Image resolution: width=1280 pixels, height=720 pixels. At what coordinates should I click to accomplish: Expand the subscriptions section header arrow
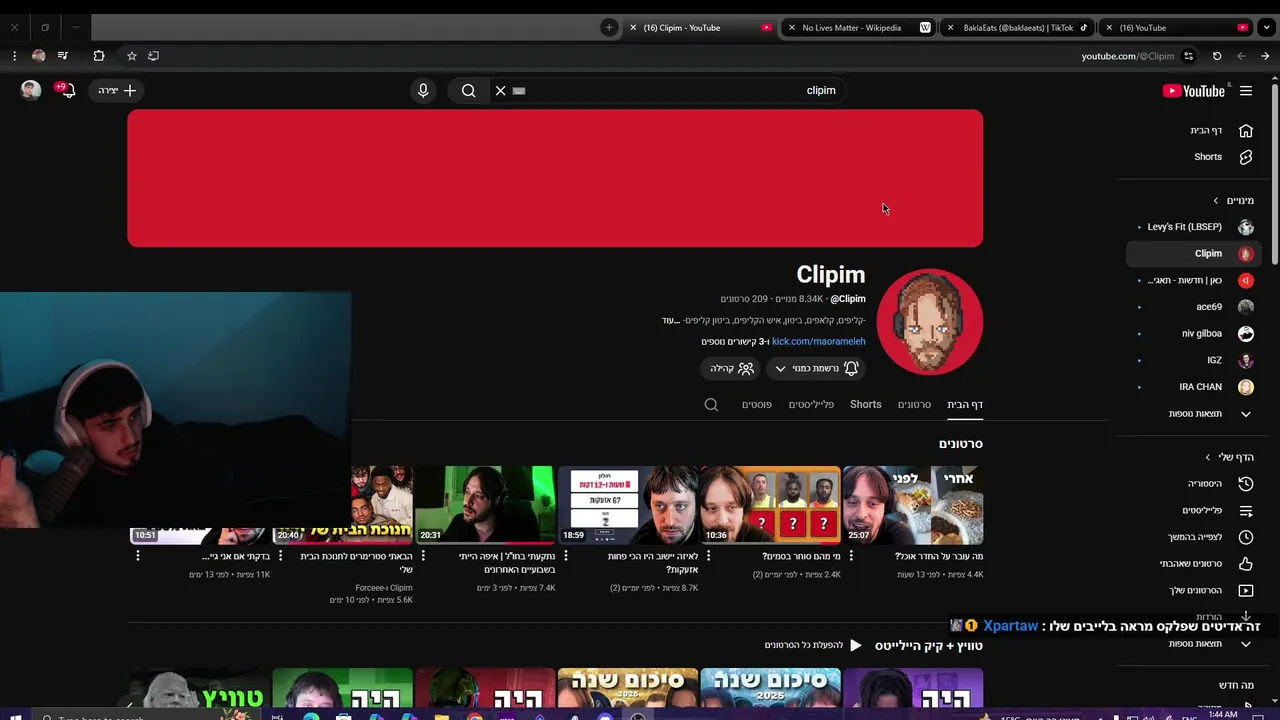1216,201
